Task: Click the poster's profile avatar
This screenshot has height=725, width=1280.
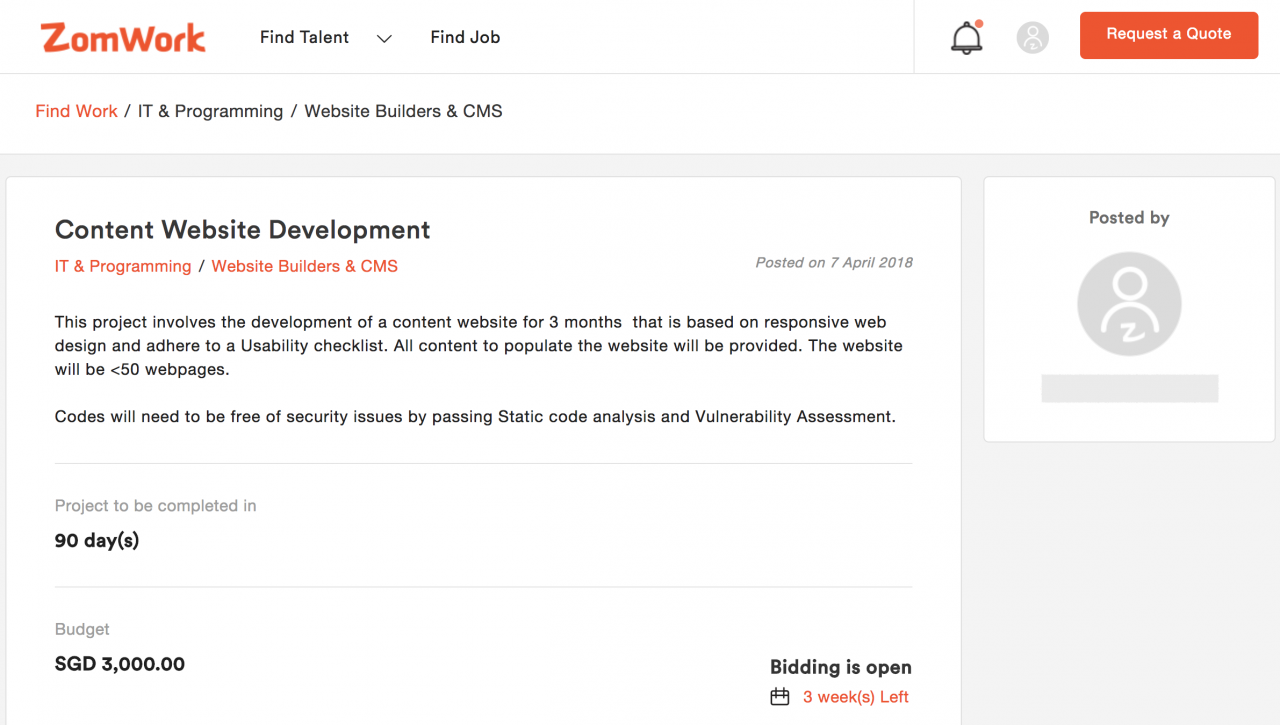Action: point(1129,304)
